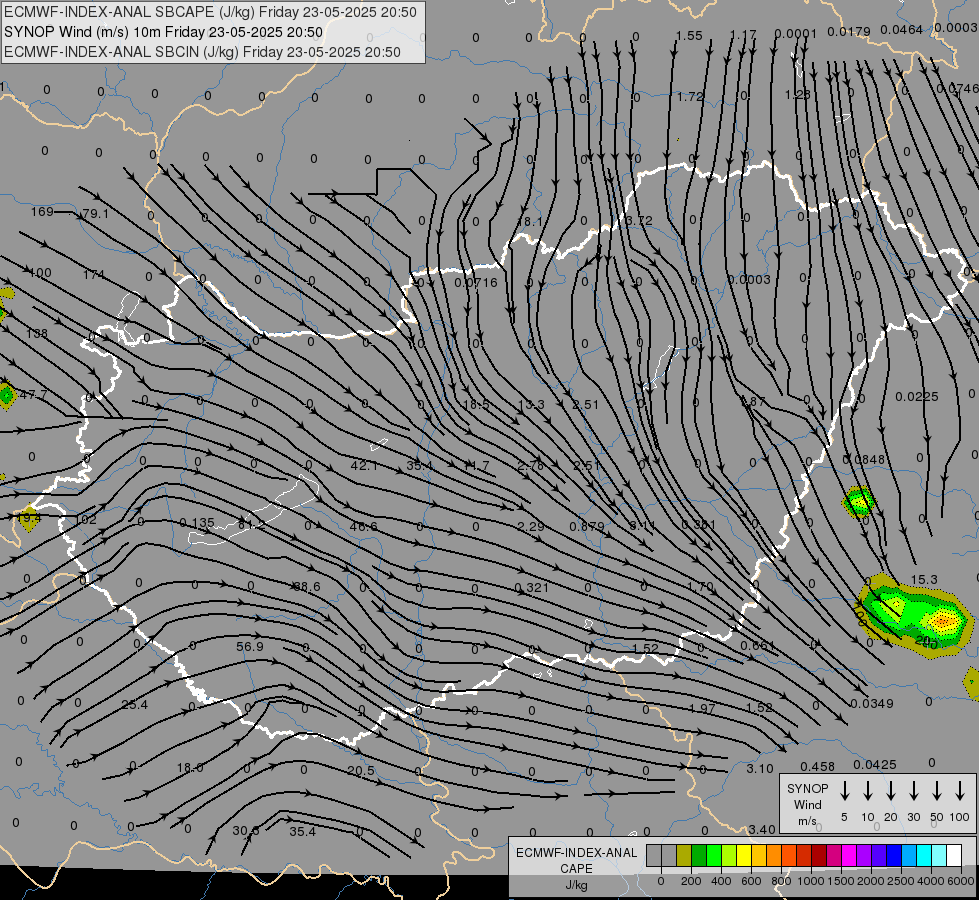979x900 pixels.
Task: Click the 5 m/s wind arrow symbol
Action: (845, 791)
